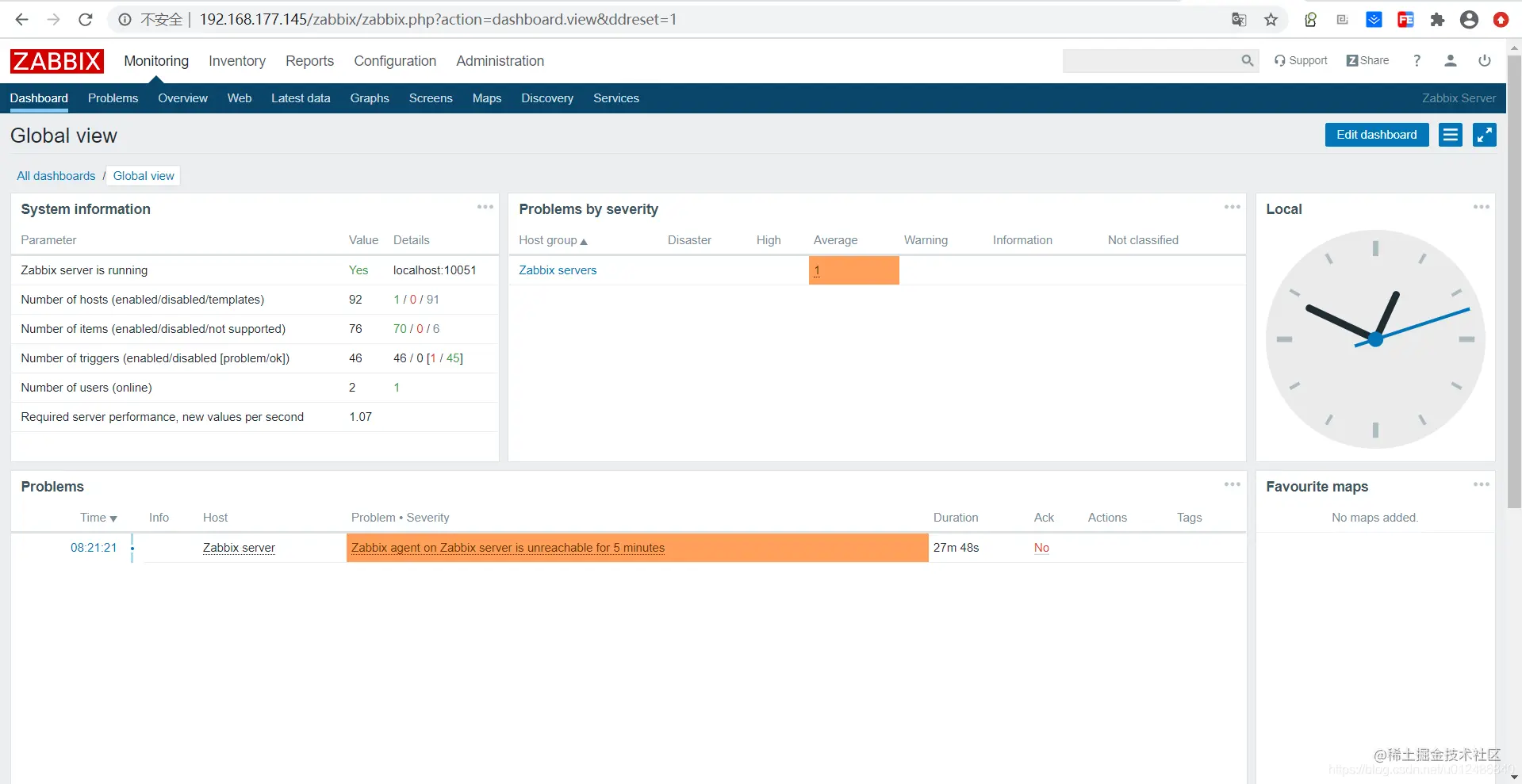Click the Global view breadcrumb

144,176
